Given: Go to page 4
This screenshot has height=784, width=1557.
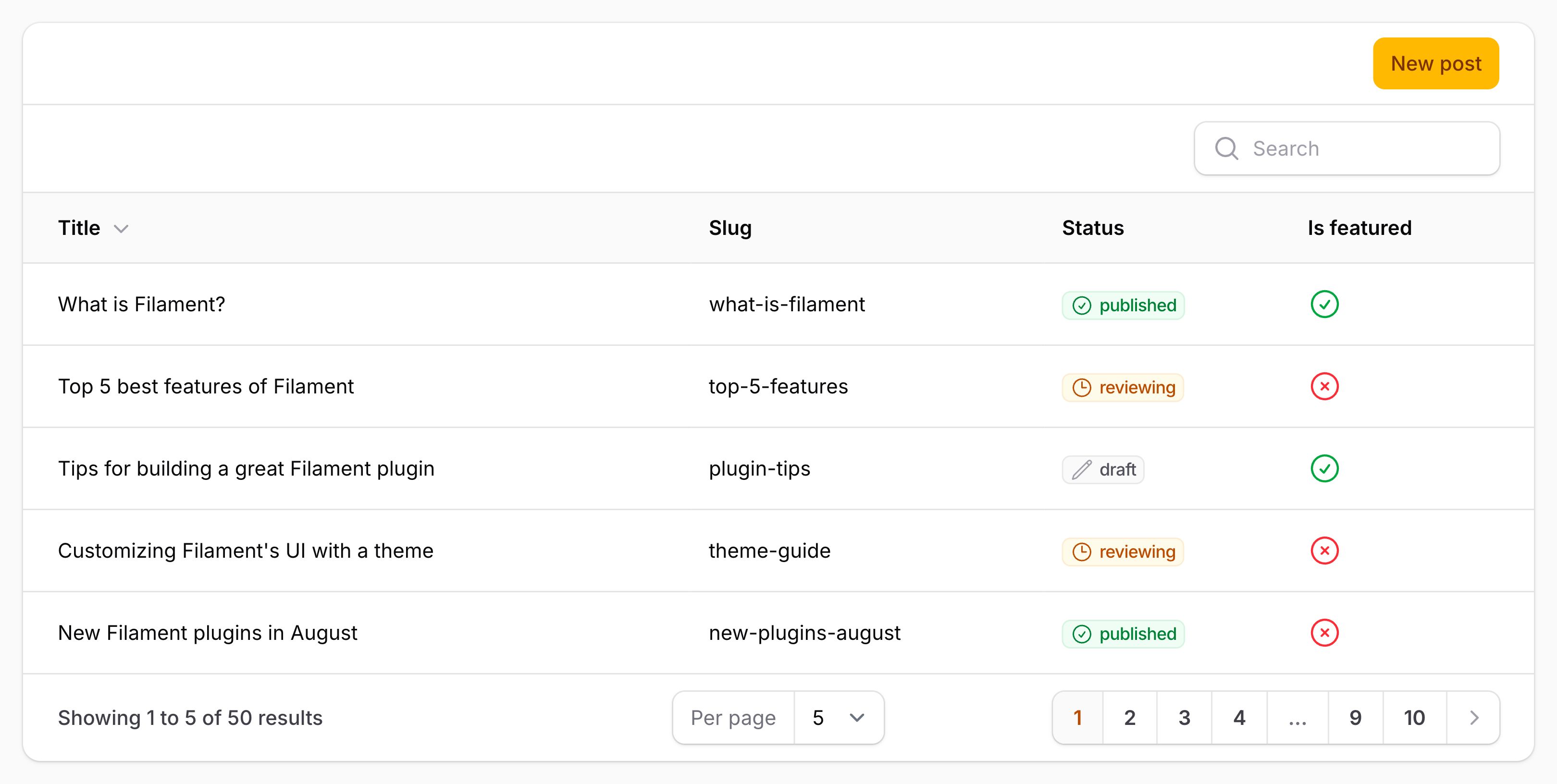Looking at the screenshot, I should click(1239, 718).
